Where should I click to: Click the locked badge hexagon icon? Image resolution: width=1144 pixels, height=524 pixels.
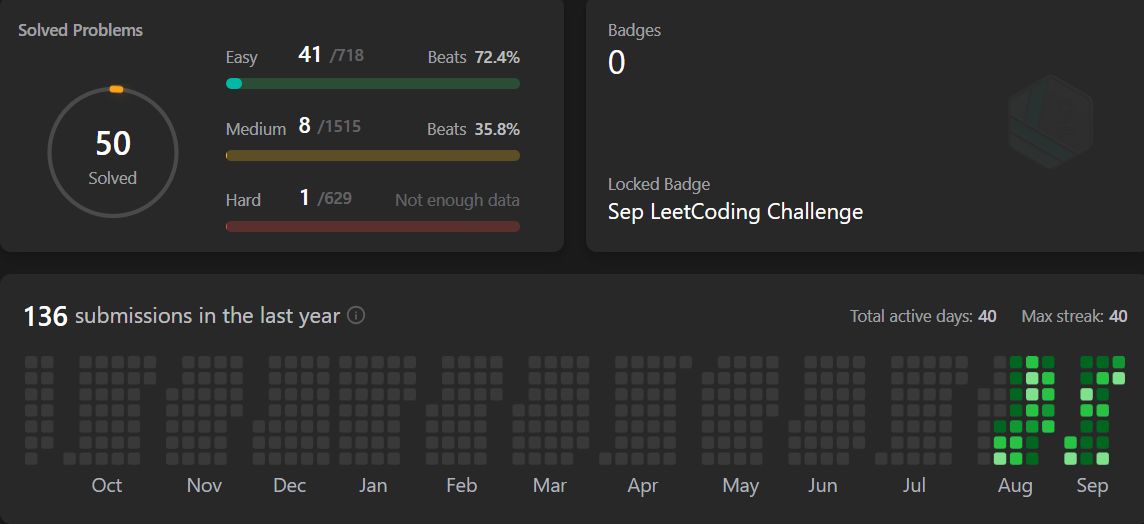pyautogui.click(x=1049, y=124)
